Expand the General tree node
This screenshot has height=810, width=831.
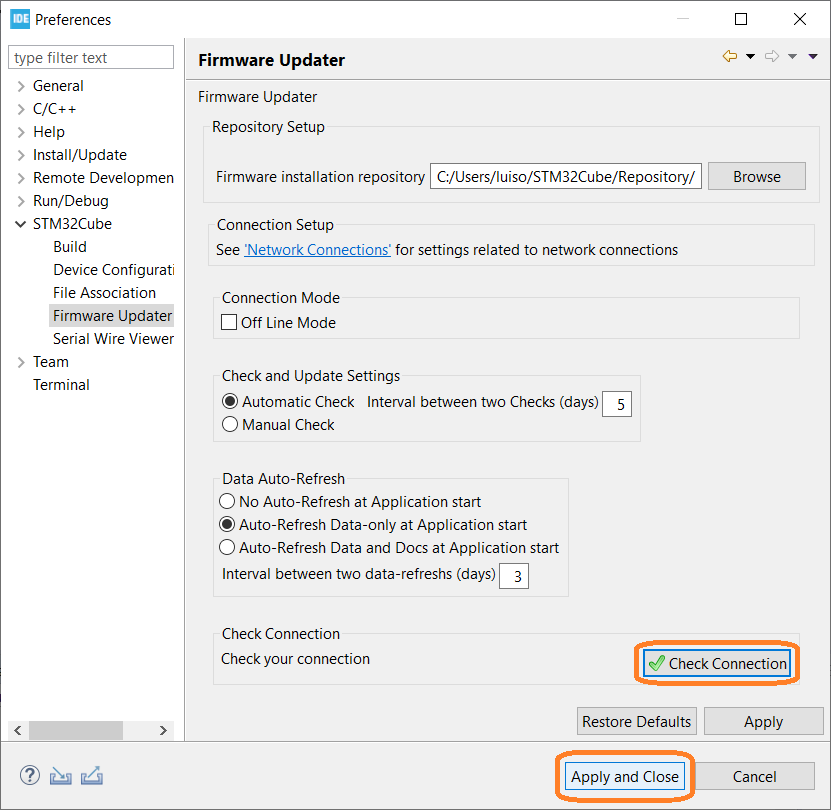[x=21, y=86]
